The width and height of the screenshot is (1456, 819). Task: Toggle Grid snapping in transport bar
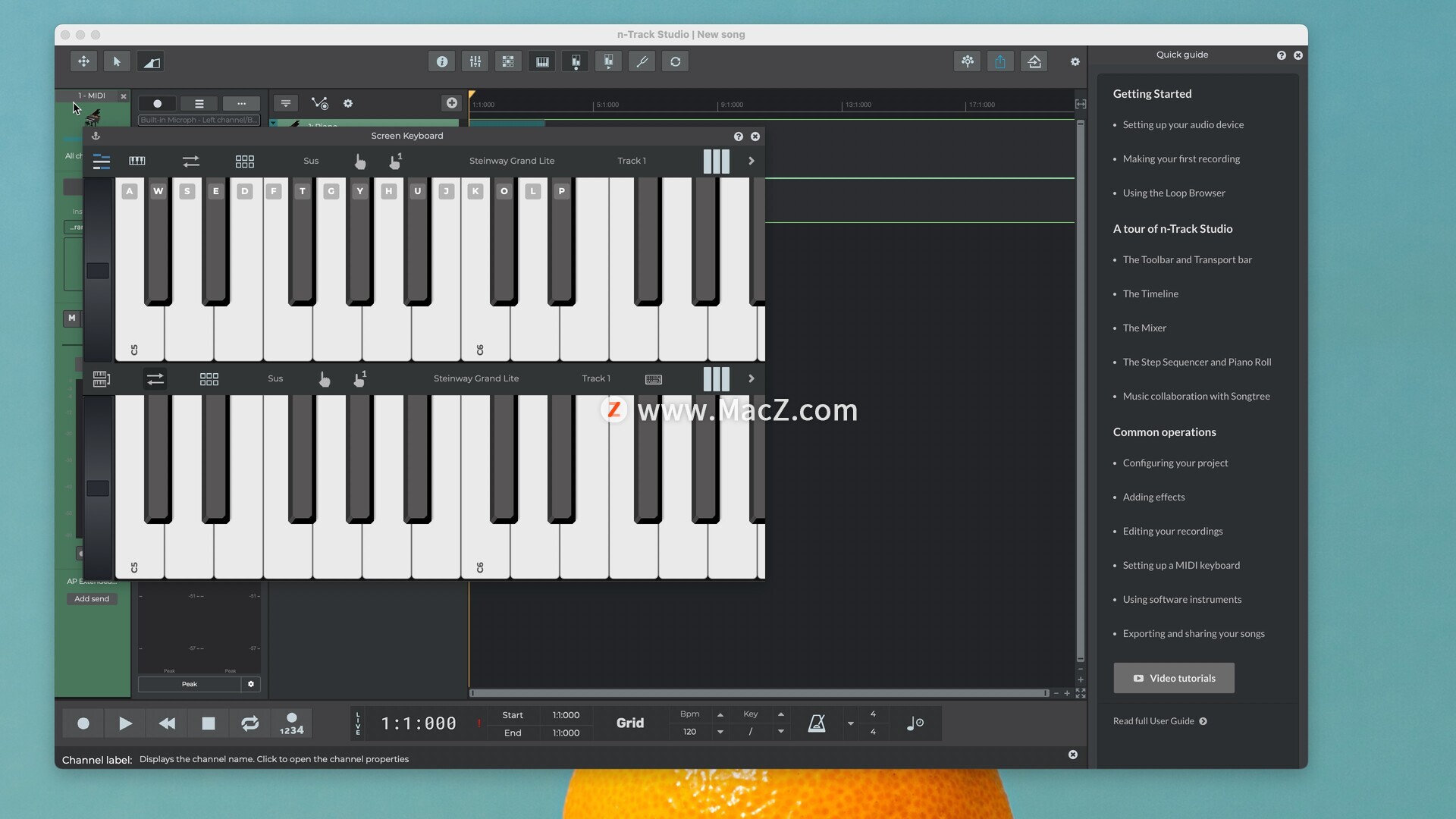pyautogui.click(x=630, y=723)
